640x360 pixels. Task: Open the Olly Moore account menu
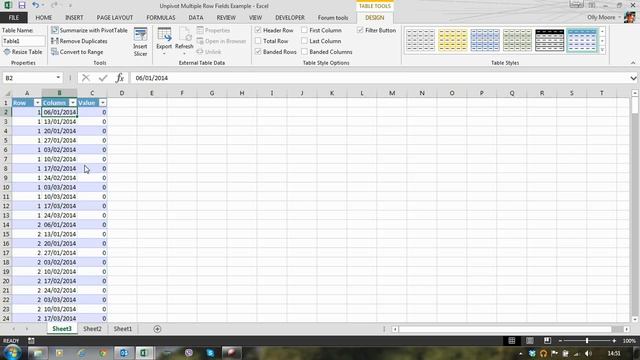[x=604, y=17]
